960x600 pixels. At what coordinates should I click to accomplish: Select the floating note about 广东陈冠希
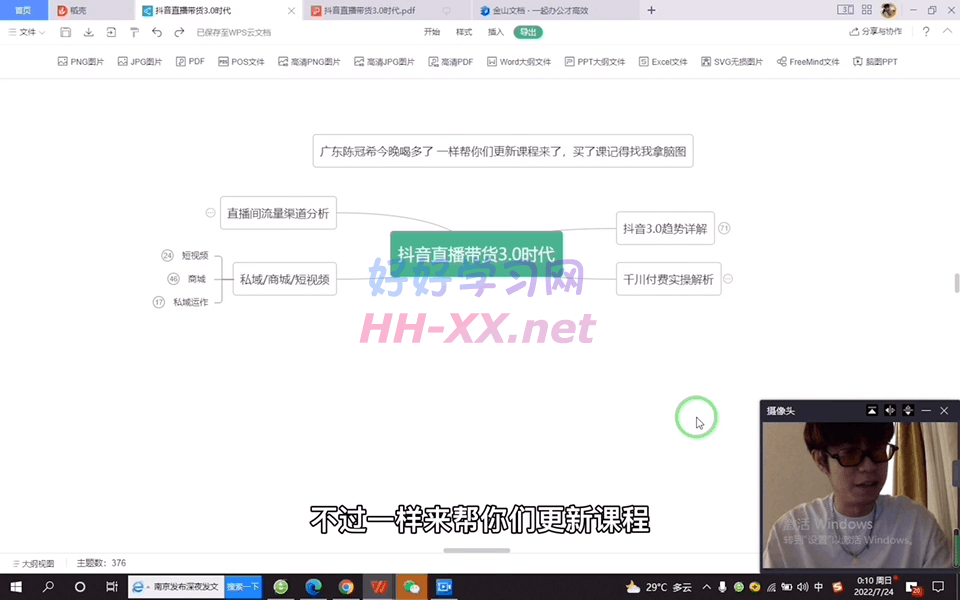tap(503, 151)
